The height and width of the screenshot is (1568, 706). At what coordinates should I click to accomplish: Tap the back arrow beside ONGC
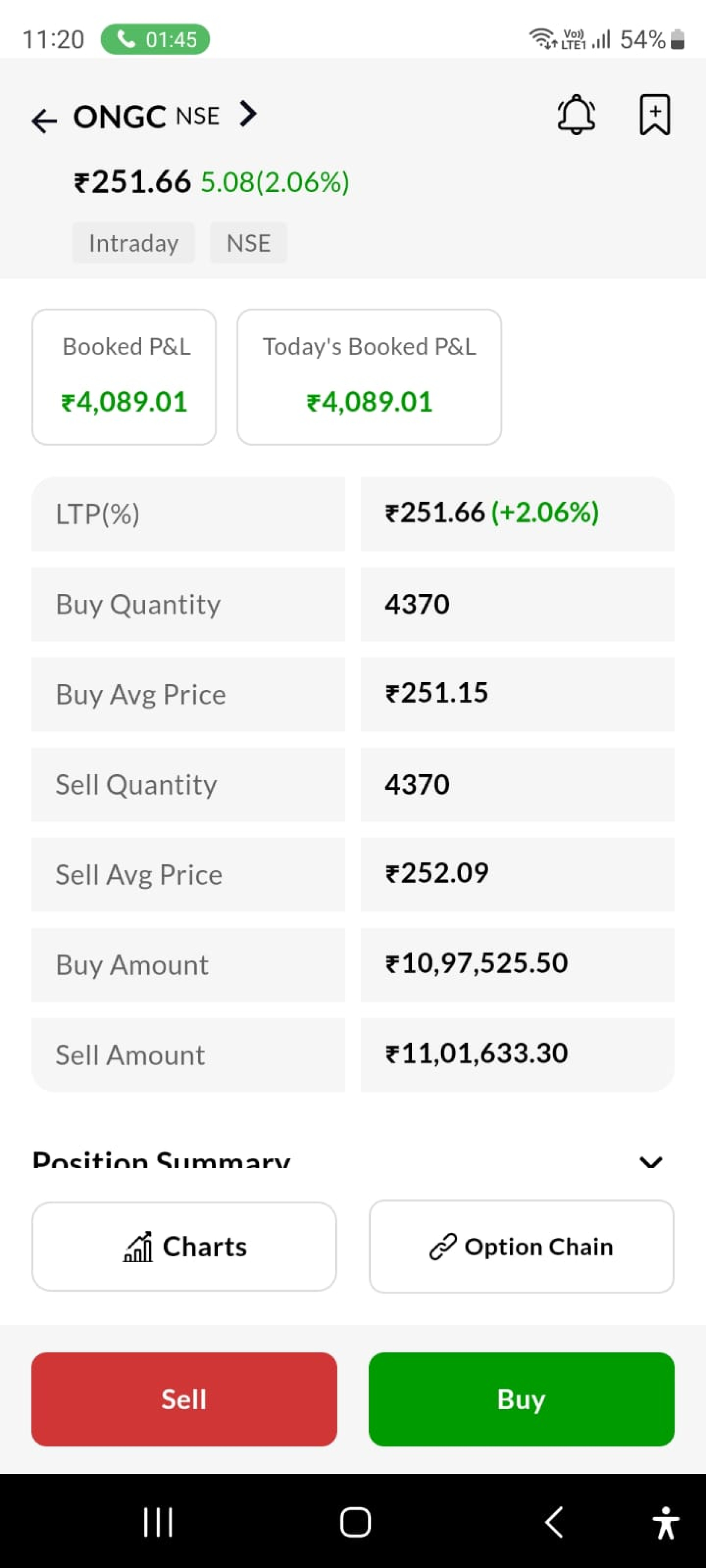tap(44, 120)
